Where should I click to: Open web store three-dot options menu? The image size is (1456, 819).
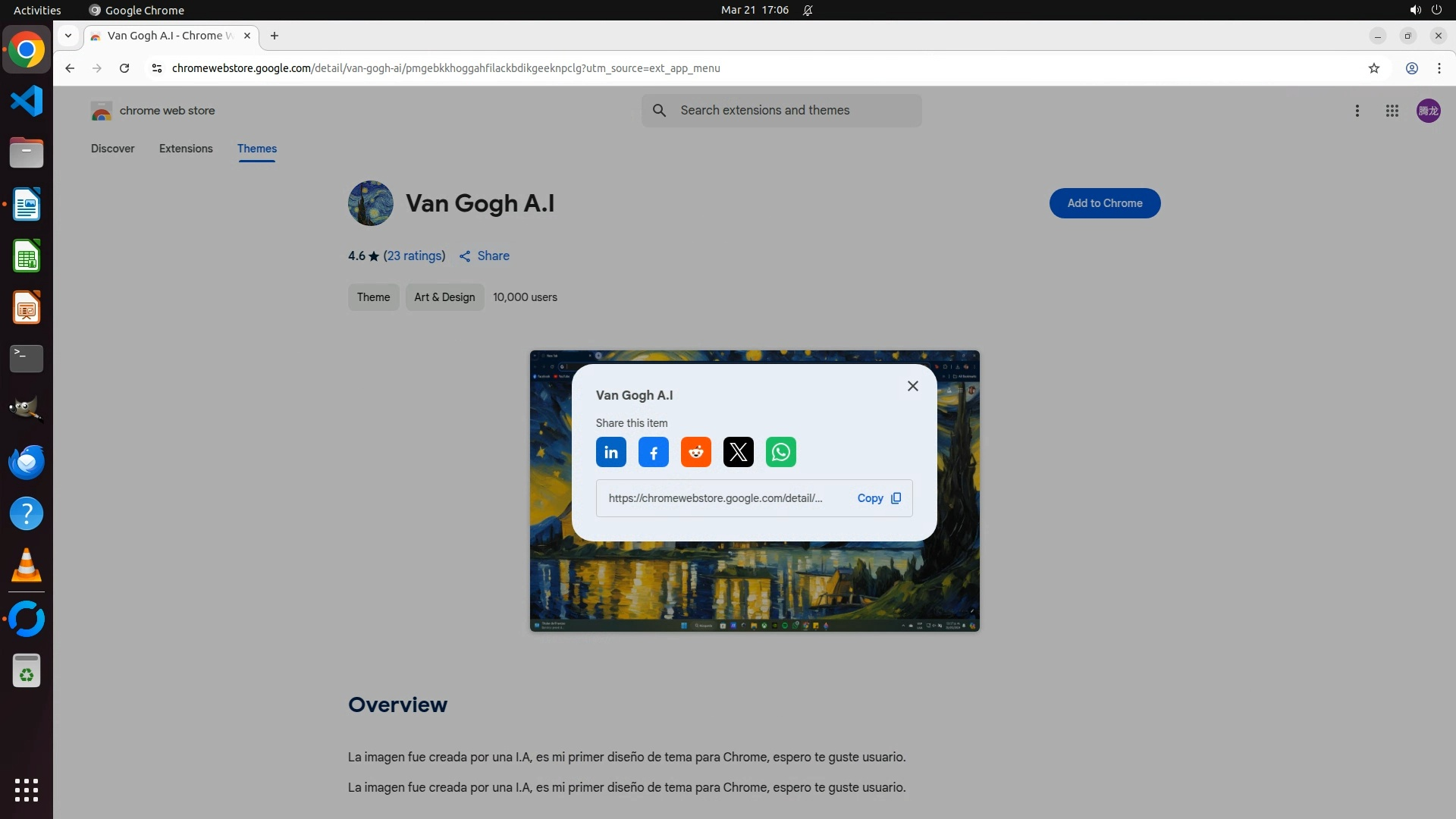click(x=1357, y=111)
